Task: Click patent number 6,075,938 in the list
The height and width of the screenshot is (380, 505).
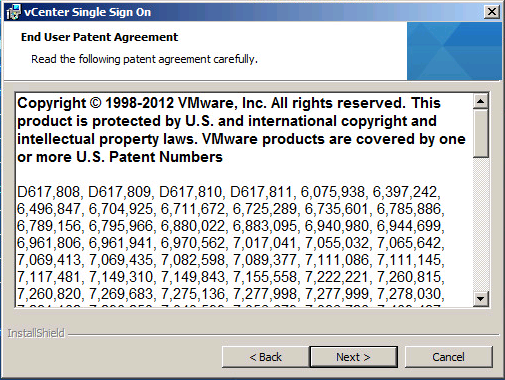Action: pos(333,192)
